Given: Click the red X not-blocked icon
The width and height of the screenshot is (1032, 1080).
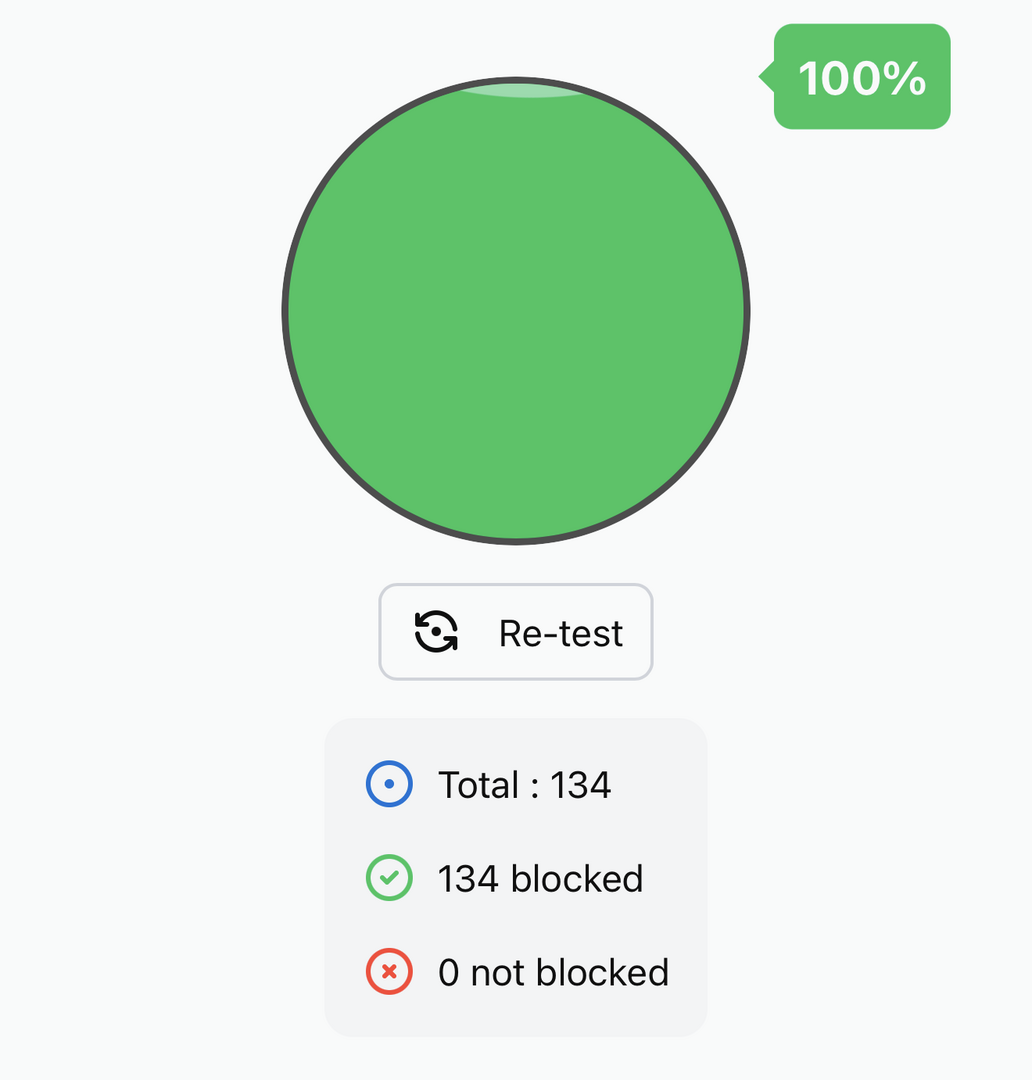Looking at the screenshot, I should [389, 972].
